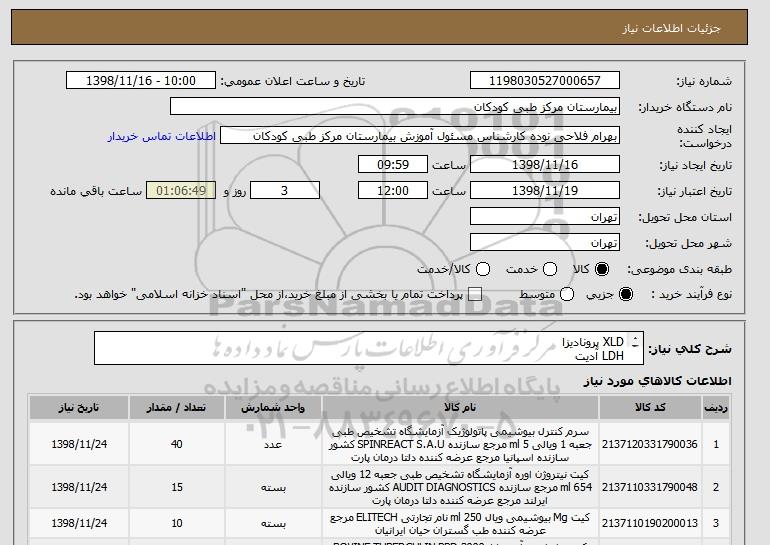Choose the متوسط purchase type radio
Viewport: 770px width, 545px height.
click(x=567, y=294)
